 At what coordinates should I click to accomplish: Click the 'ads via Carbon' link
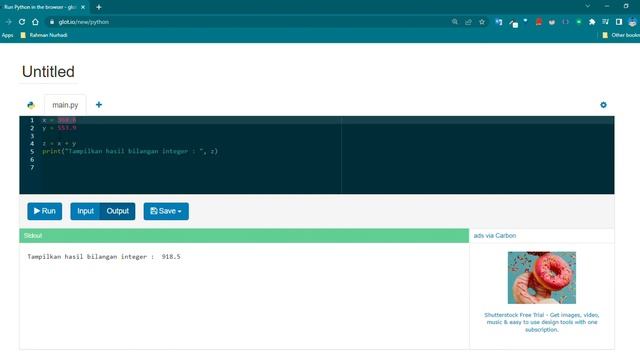[x=495, y=236]
